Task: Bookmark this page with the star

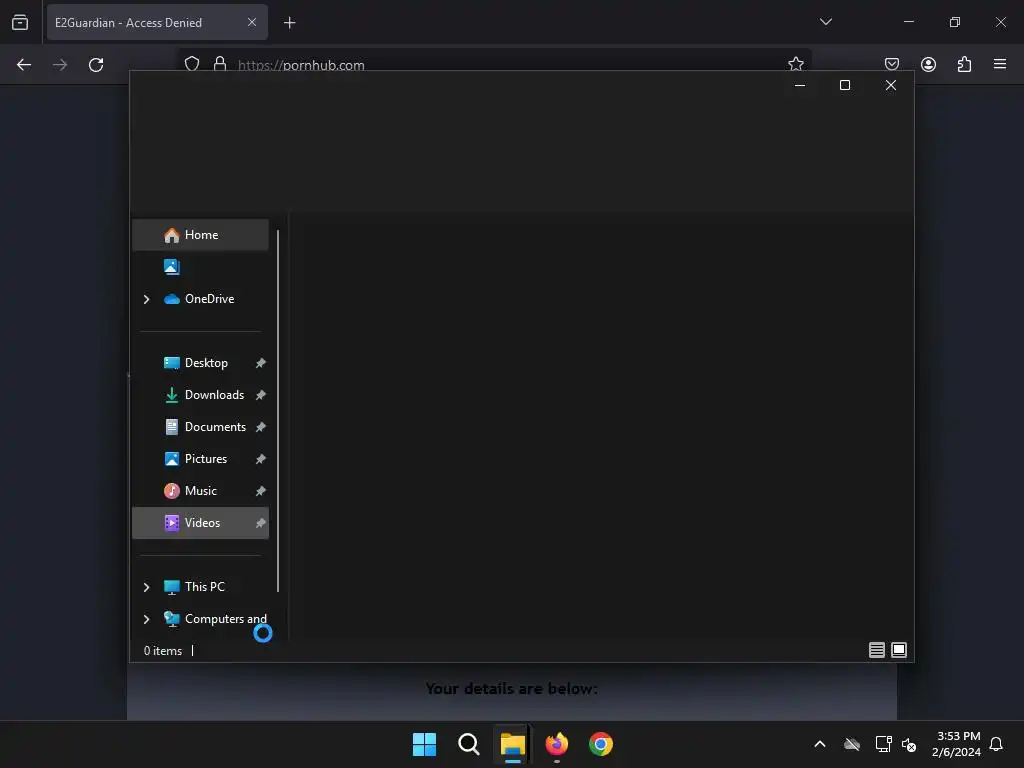Action: pos(795,63)
